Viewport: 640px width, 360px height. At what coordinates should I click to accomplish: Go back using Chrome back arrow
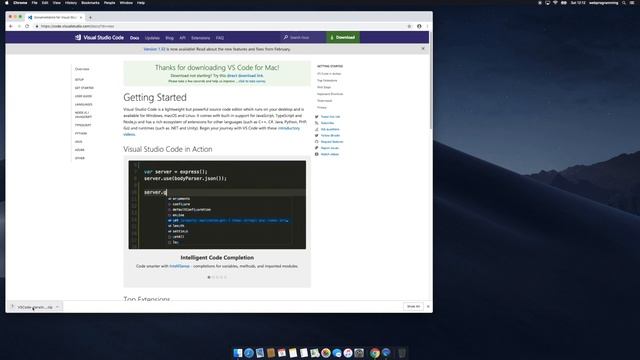[x=11, y=26]
